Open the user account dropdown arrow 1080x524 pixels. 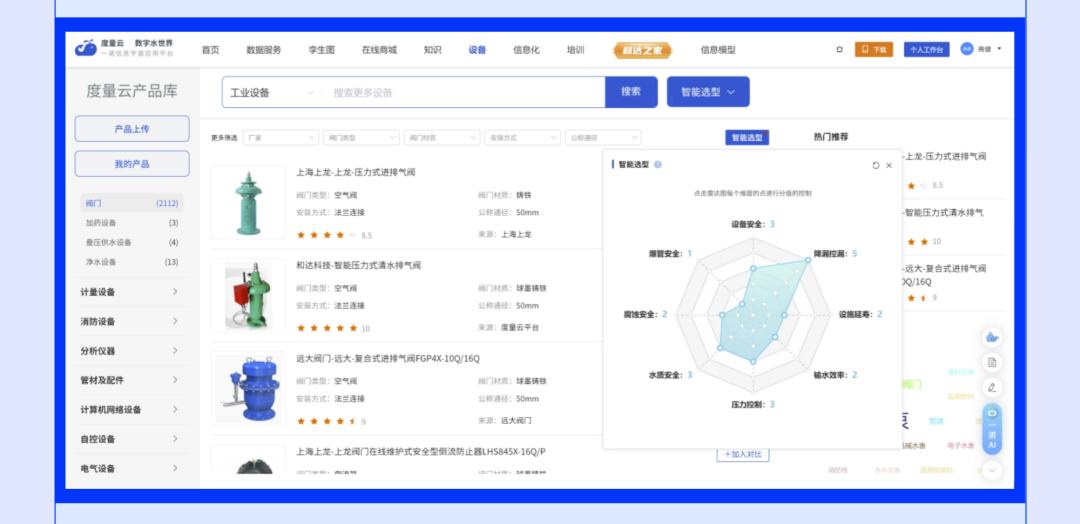pyautogui.click(x=999, y=49)
